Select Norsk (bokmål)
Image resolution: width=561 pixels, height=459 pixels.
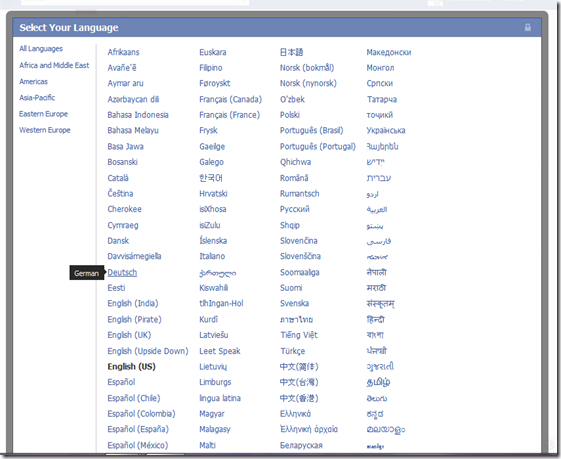307,68
